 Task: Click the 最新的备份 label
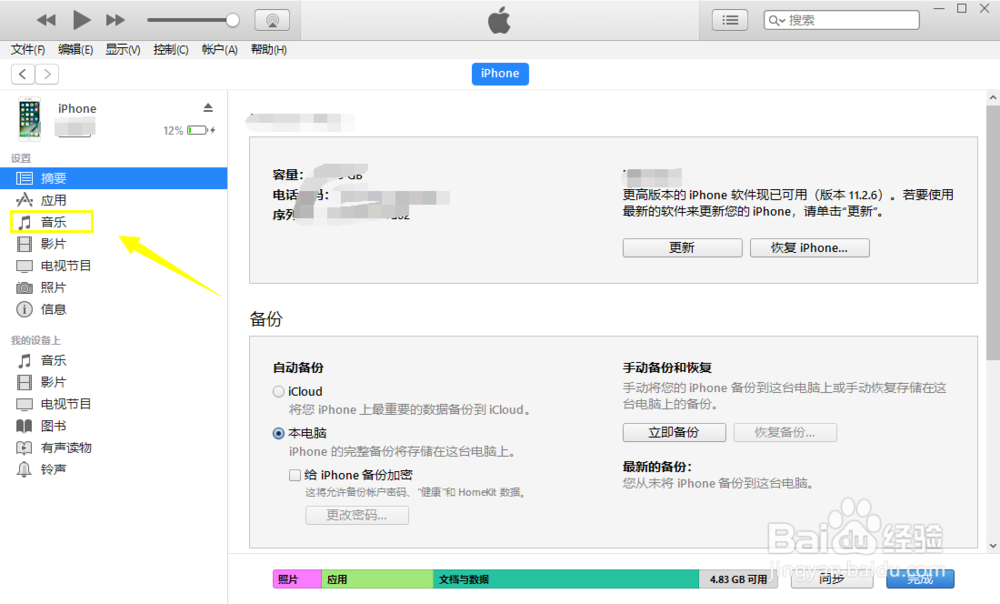[657, 467]
